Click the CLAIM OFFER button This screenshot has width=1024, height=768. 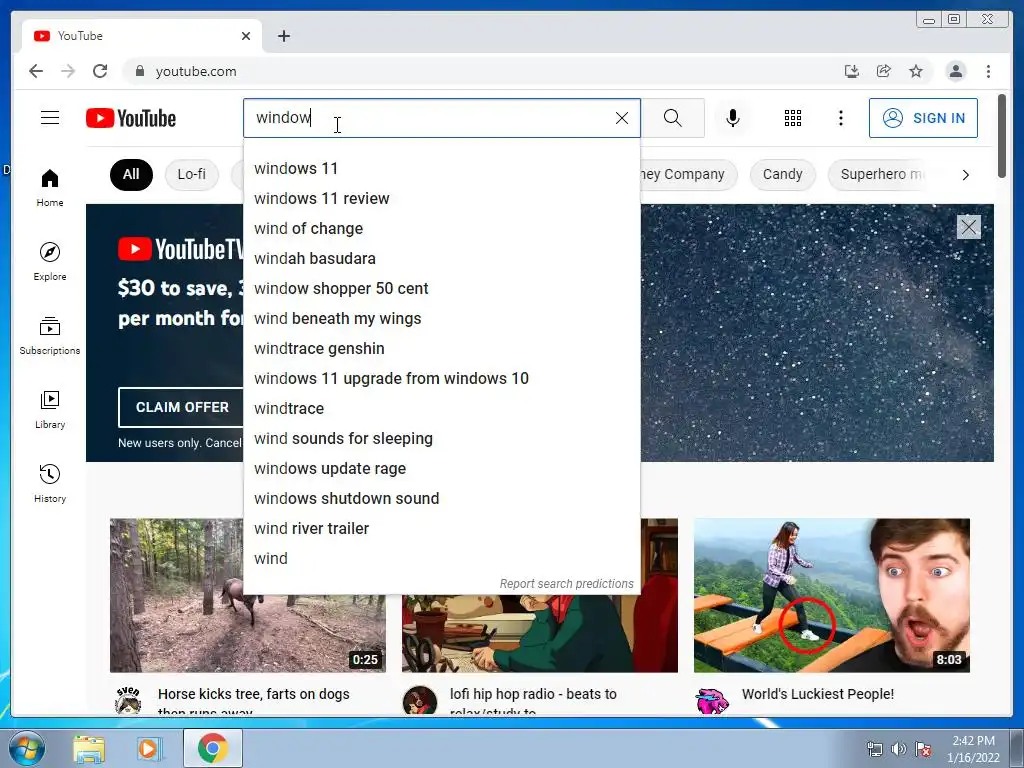[x=181, y=407]
